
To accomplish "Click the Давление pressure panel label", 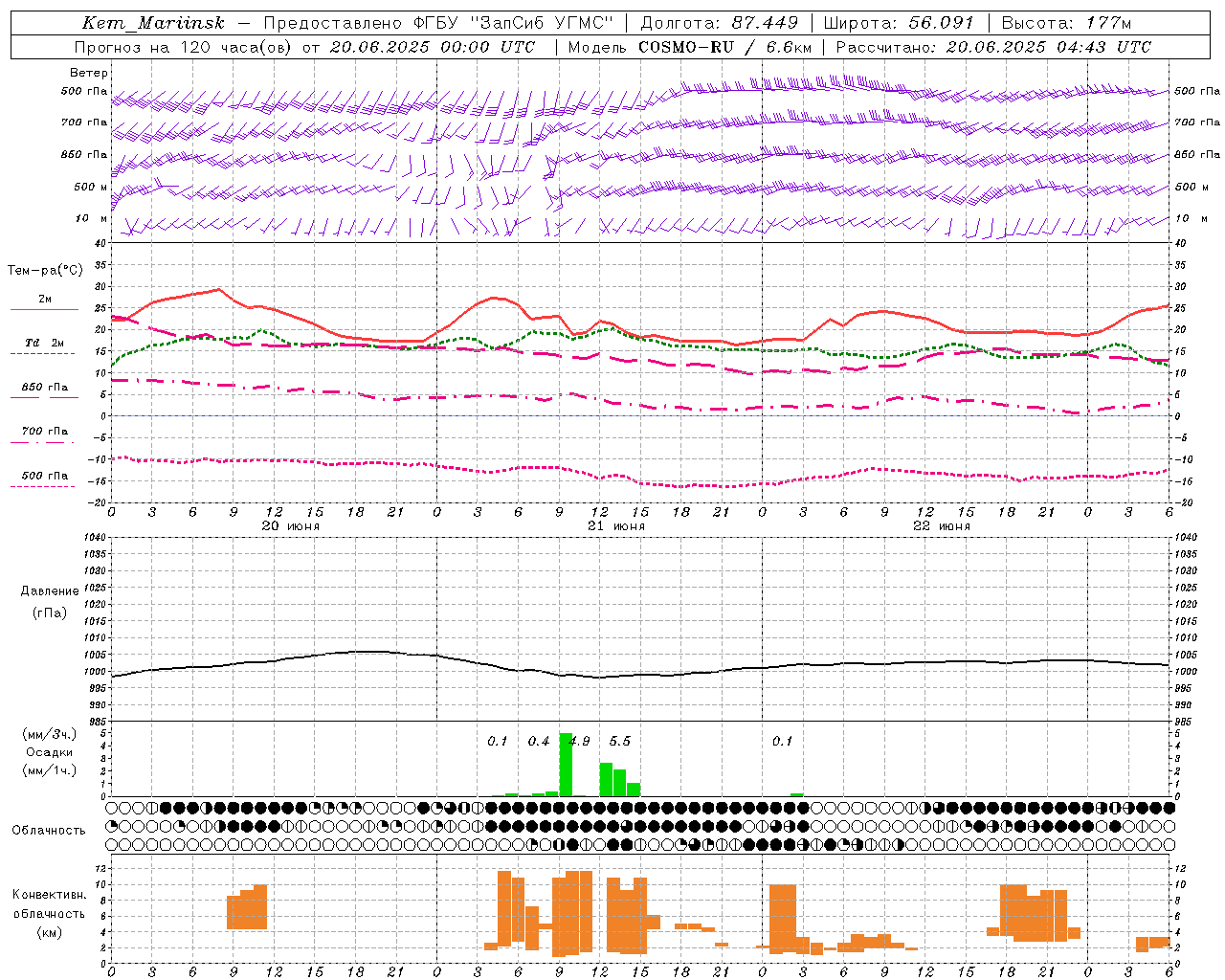I will [50, 591].
